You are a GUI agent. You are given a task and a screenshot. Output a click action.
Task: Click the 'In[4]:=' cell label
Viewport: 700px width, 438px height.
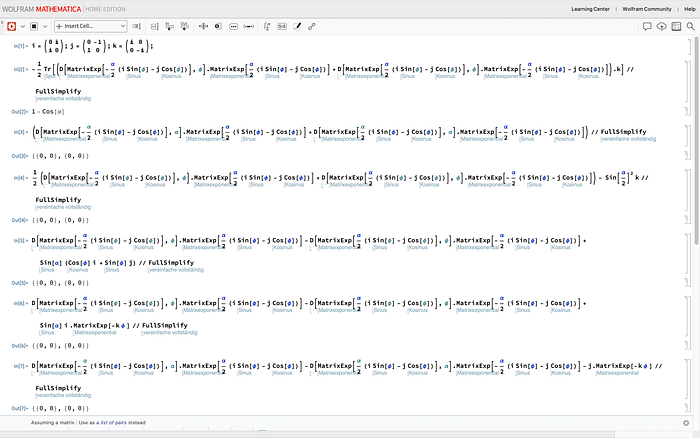click(x=21, y=178)
